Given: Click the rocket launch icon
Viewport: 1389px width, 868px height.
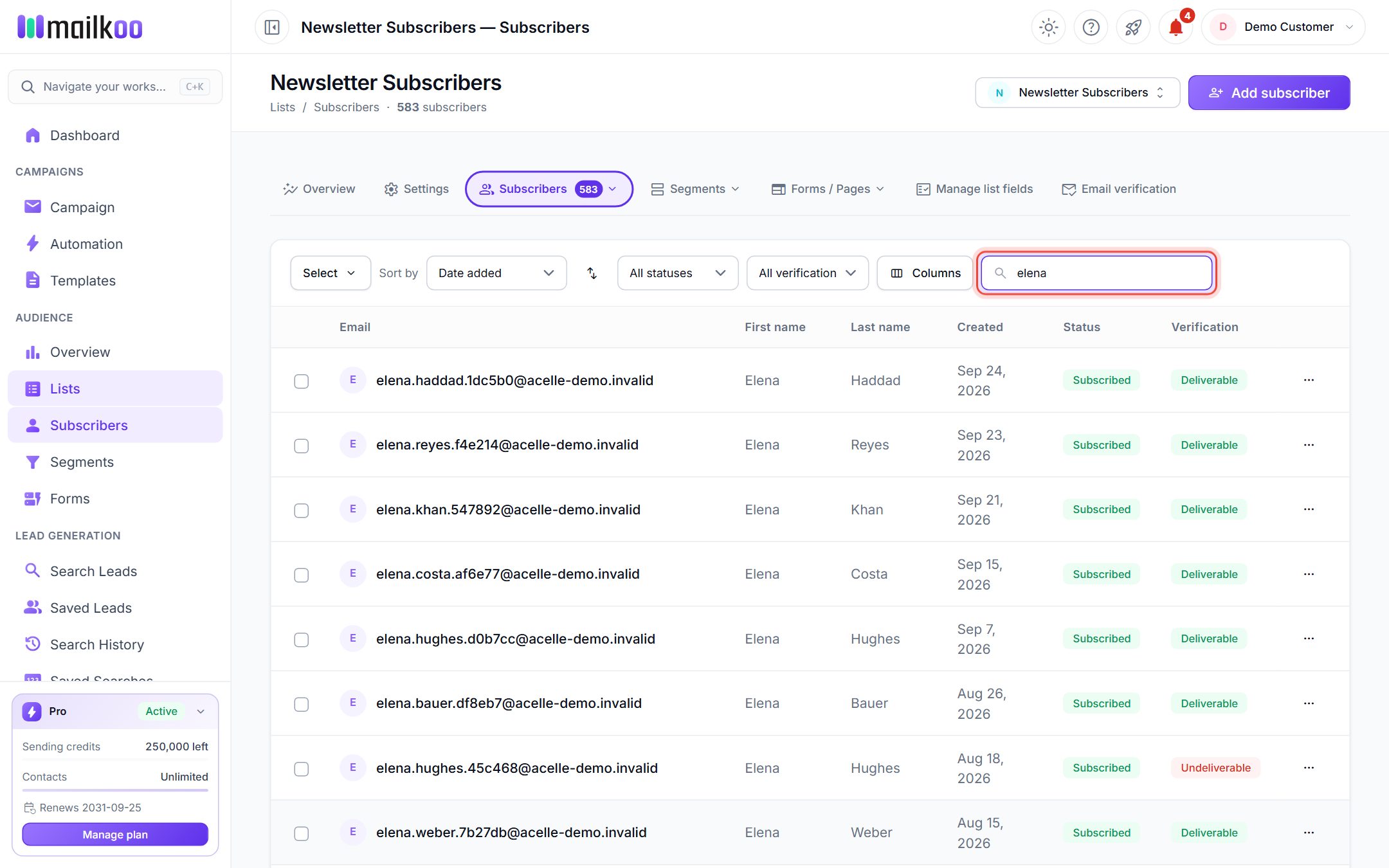Looking at the screenshot, I should [1133, 27].
